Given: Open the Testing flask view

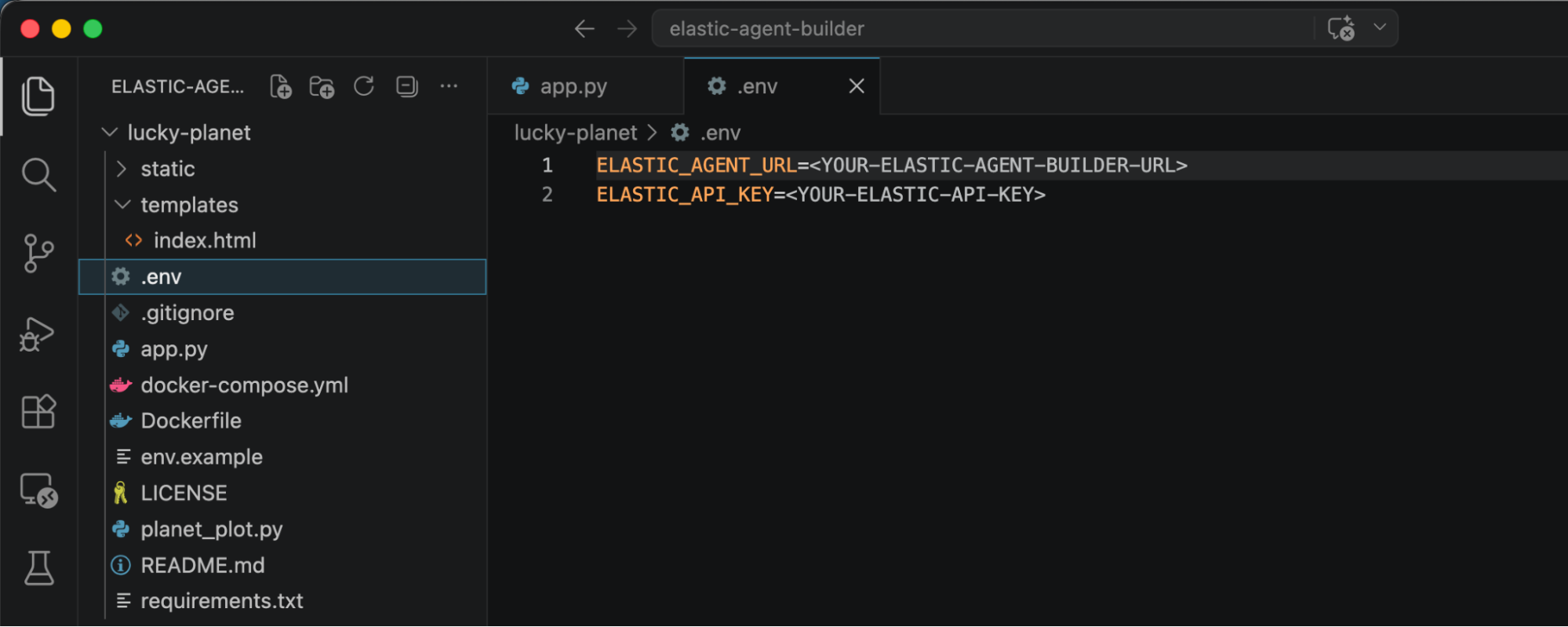Looking at the screenshot, I should coord(38,567).
